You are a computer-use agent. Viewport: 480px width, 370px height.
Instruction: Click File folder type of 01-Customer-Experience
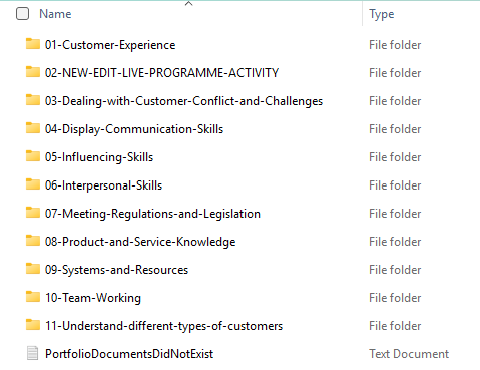395,45
